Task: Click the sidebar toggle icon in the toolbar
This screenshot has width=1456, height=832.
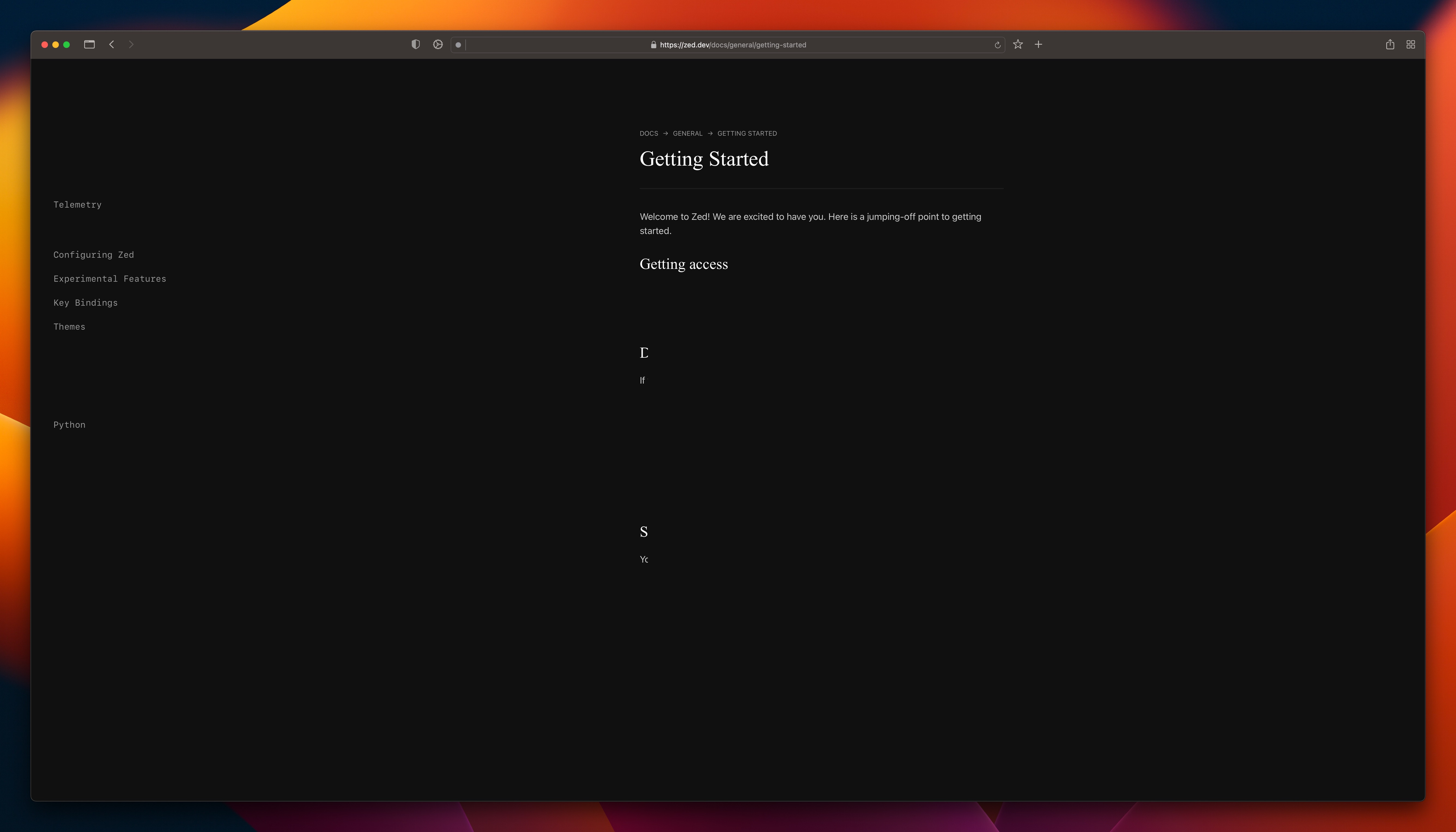Action: tap(89, 45)
